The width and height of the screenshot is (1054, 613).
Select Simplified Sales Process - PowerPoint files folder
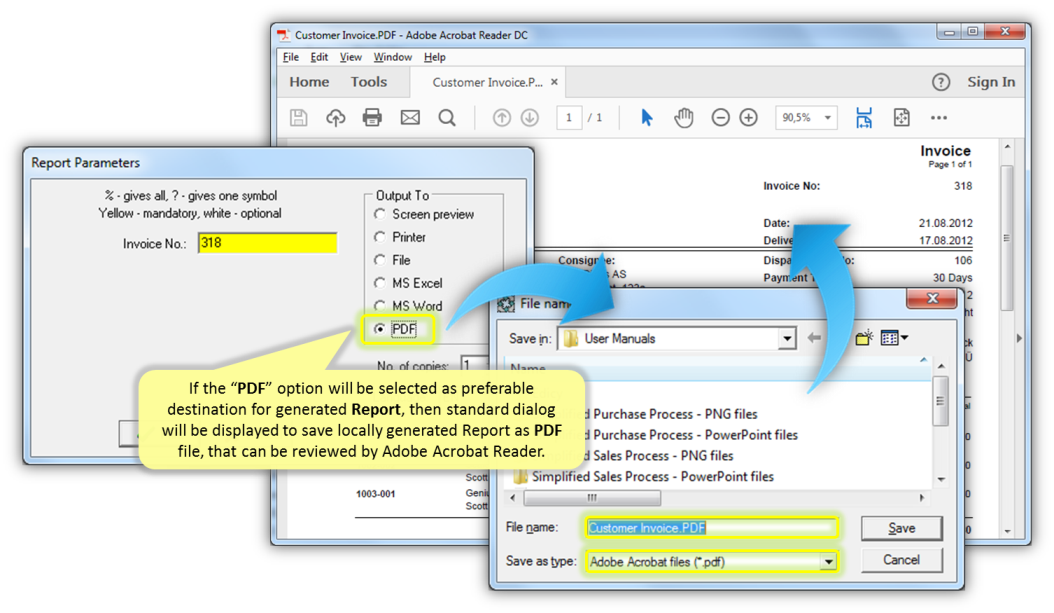click(x=653, y=477)
